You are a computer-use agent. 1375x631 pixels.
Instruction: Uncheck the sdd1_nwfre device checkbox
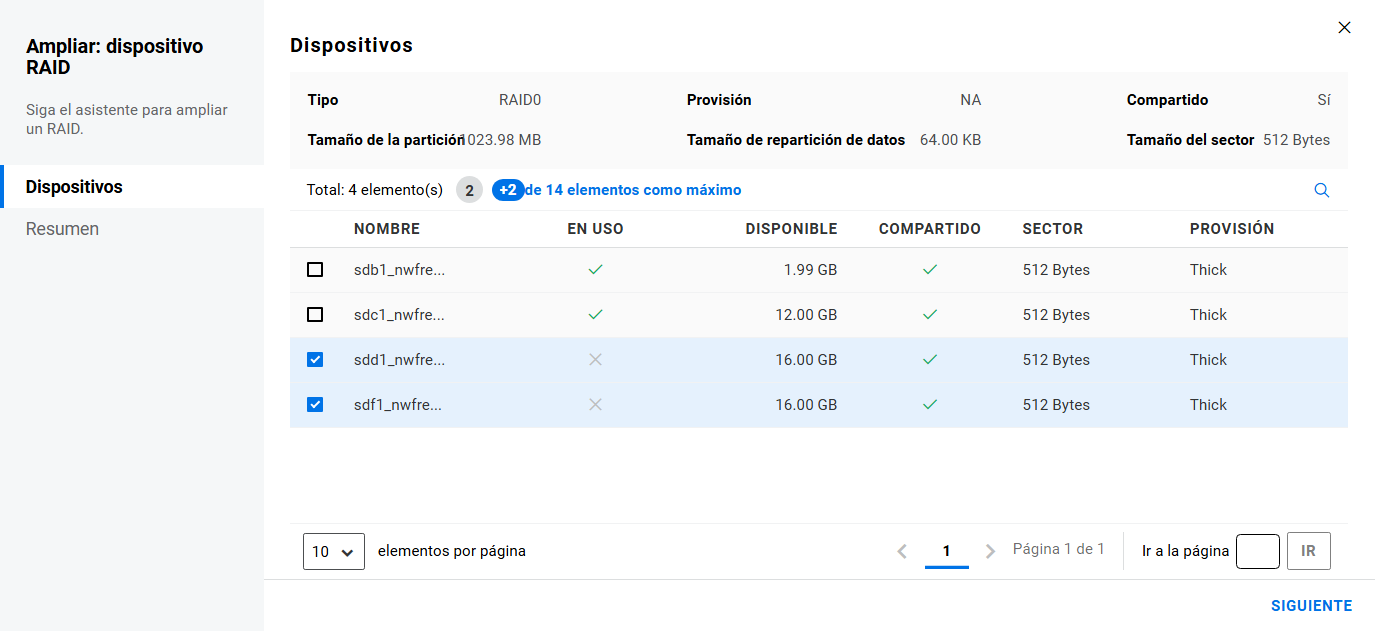point(315,360)
